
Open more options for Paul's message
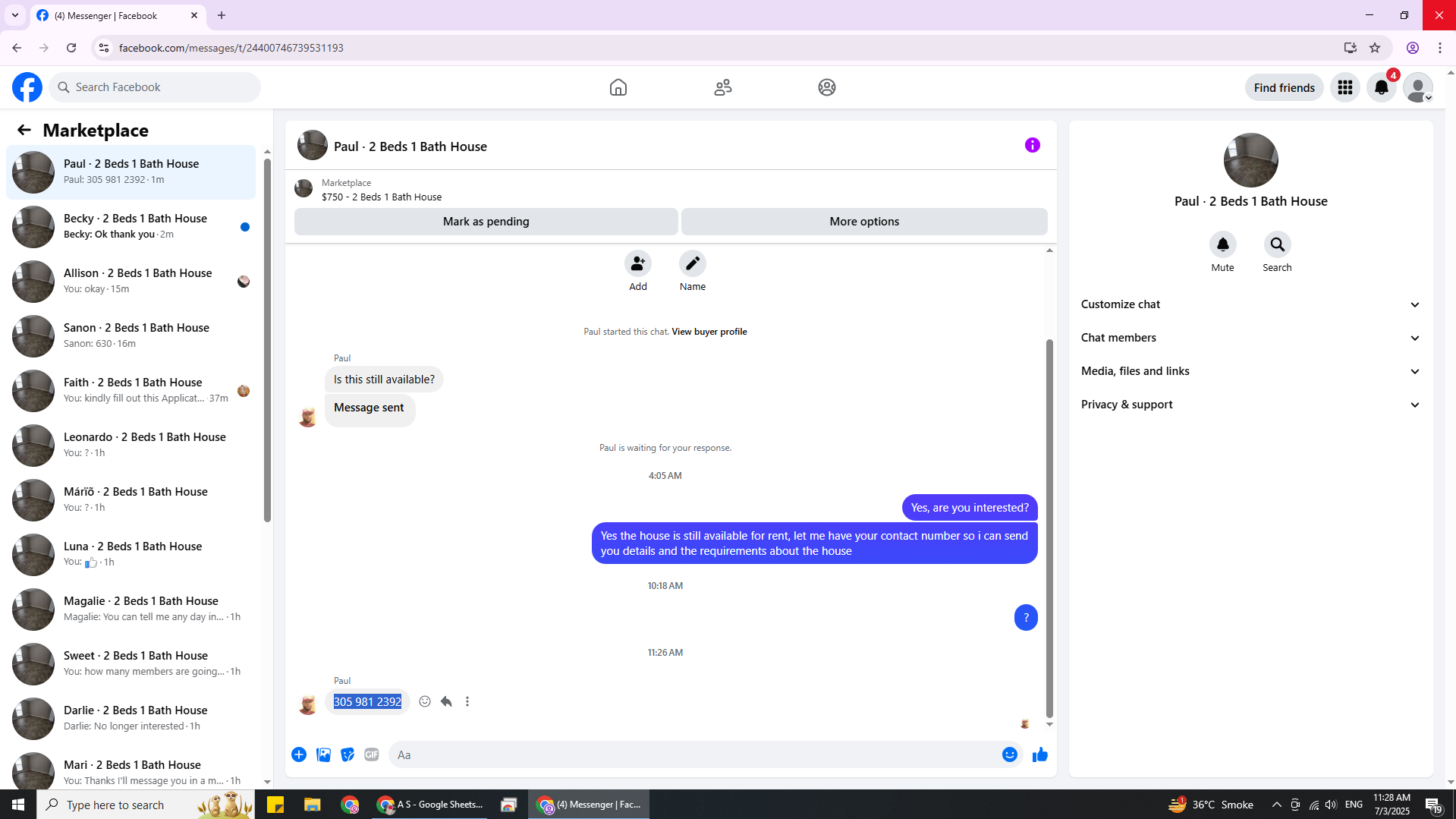coord(467,701)
